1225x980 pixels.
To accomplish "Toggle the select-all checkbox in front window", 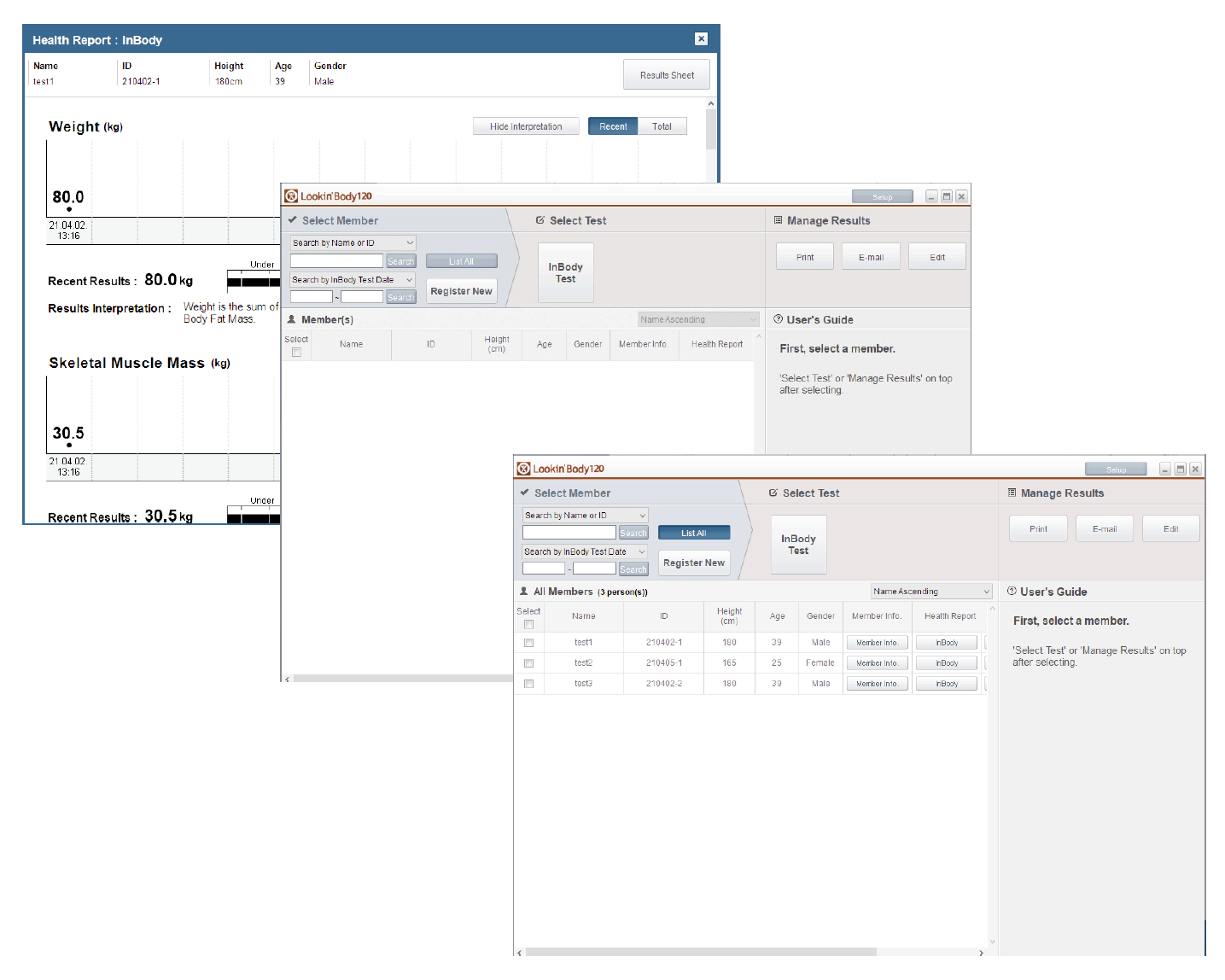I will [528, 624].
